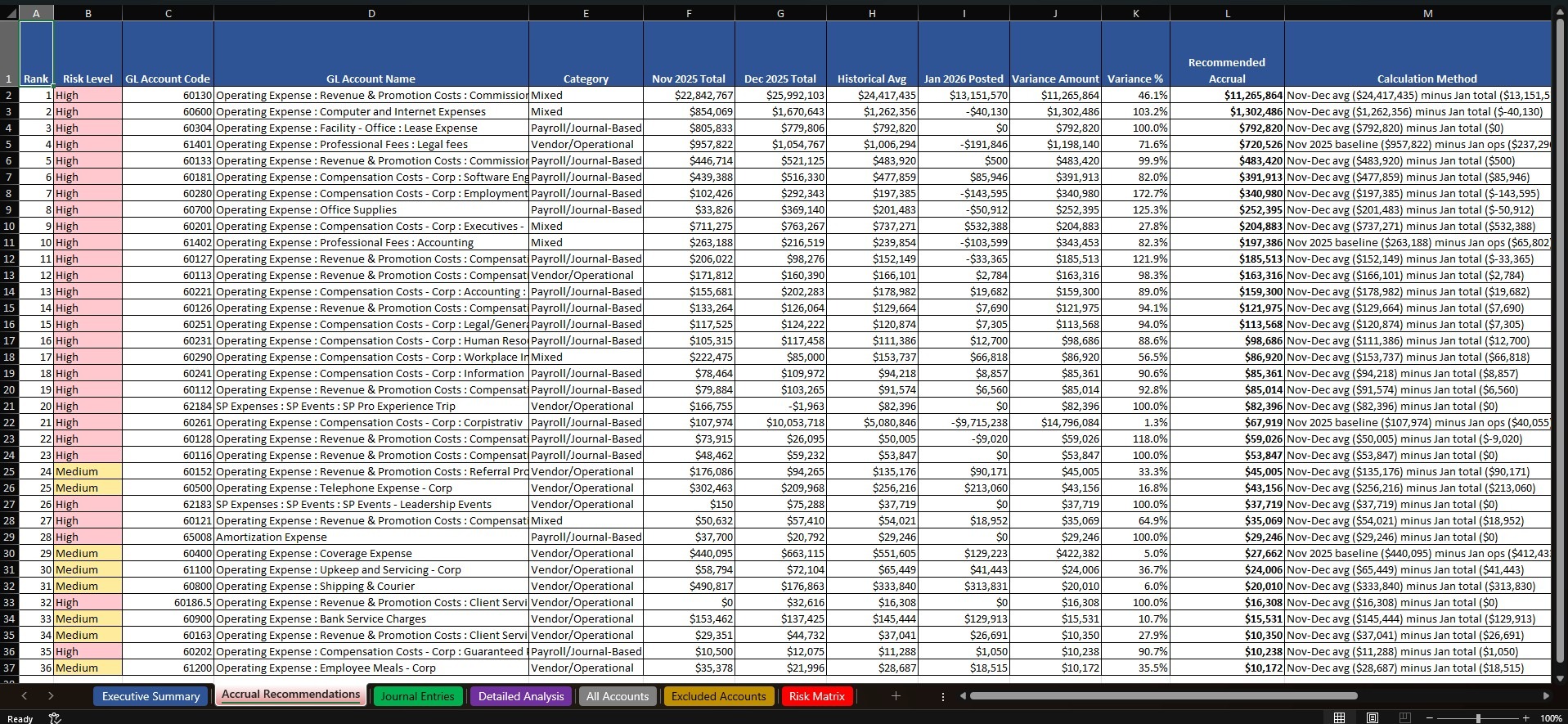
Task: Select column D header
Action: [x=371, y=13]
